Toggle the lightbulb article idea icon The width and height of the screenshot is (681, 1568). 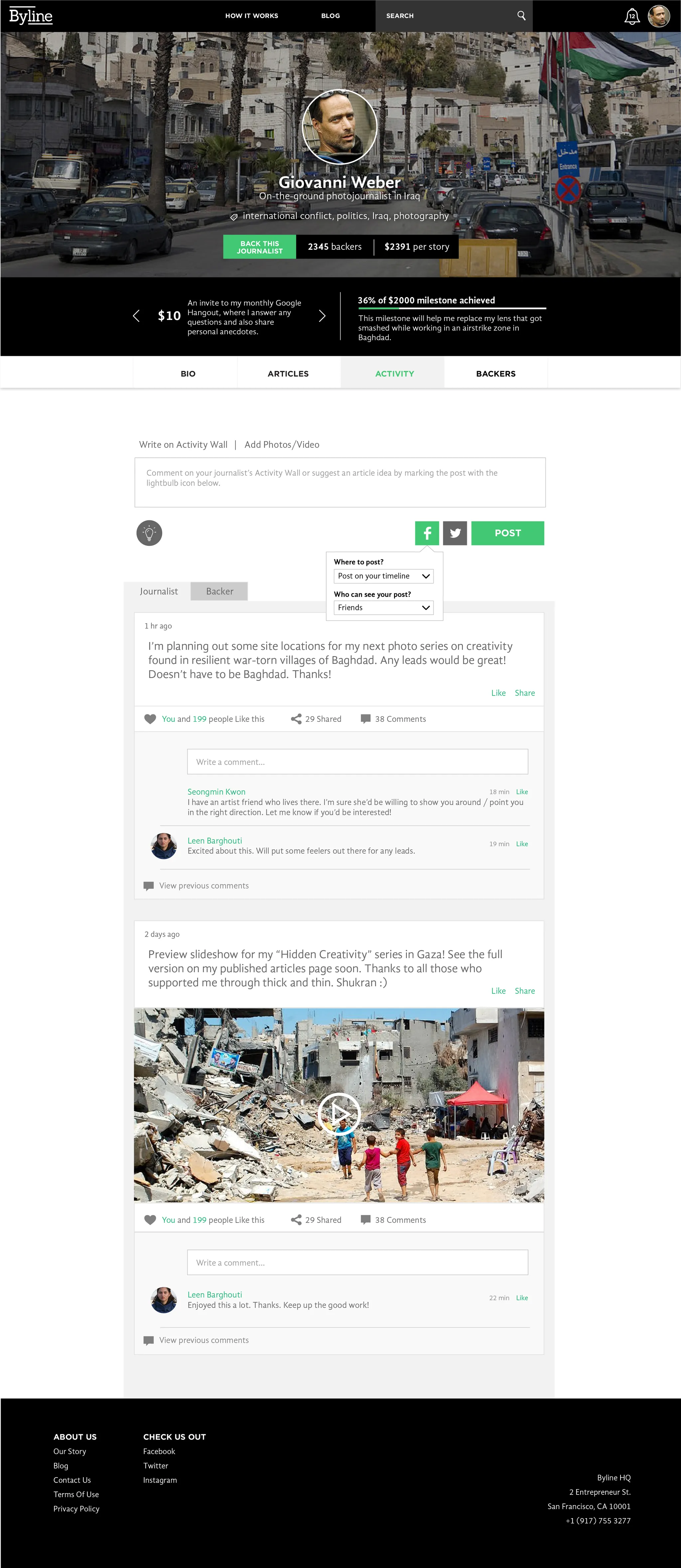(149, 533)
